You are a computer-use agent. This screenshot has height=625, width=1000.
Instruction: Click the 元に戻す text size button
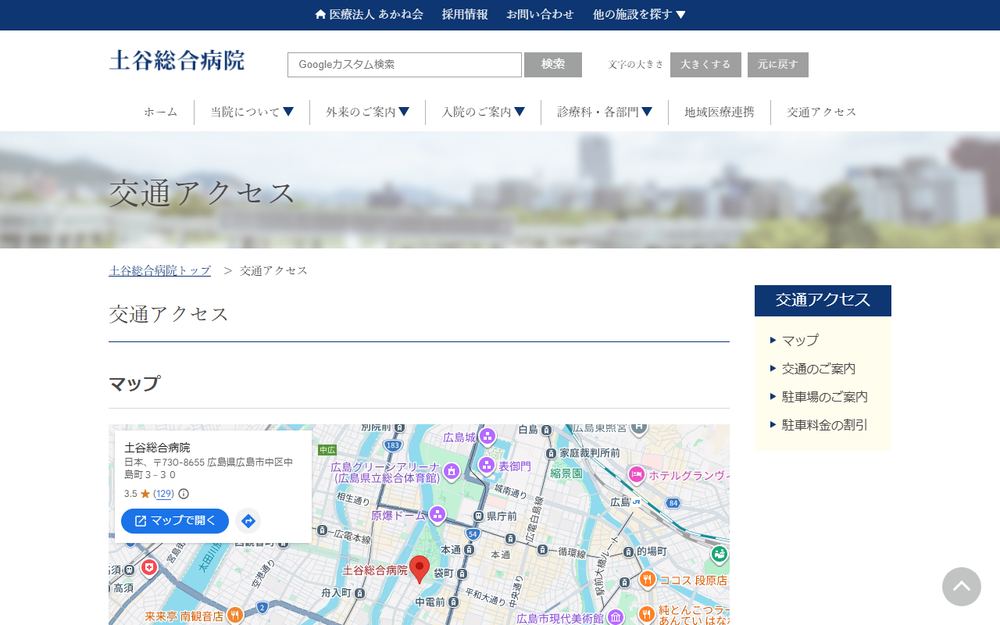777,64
